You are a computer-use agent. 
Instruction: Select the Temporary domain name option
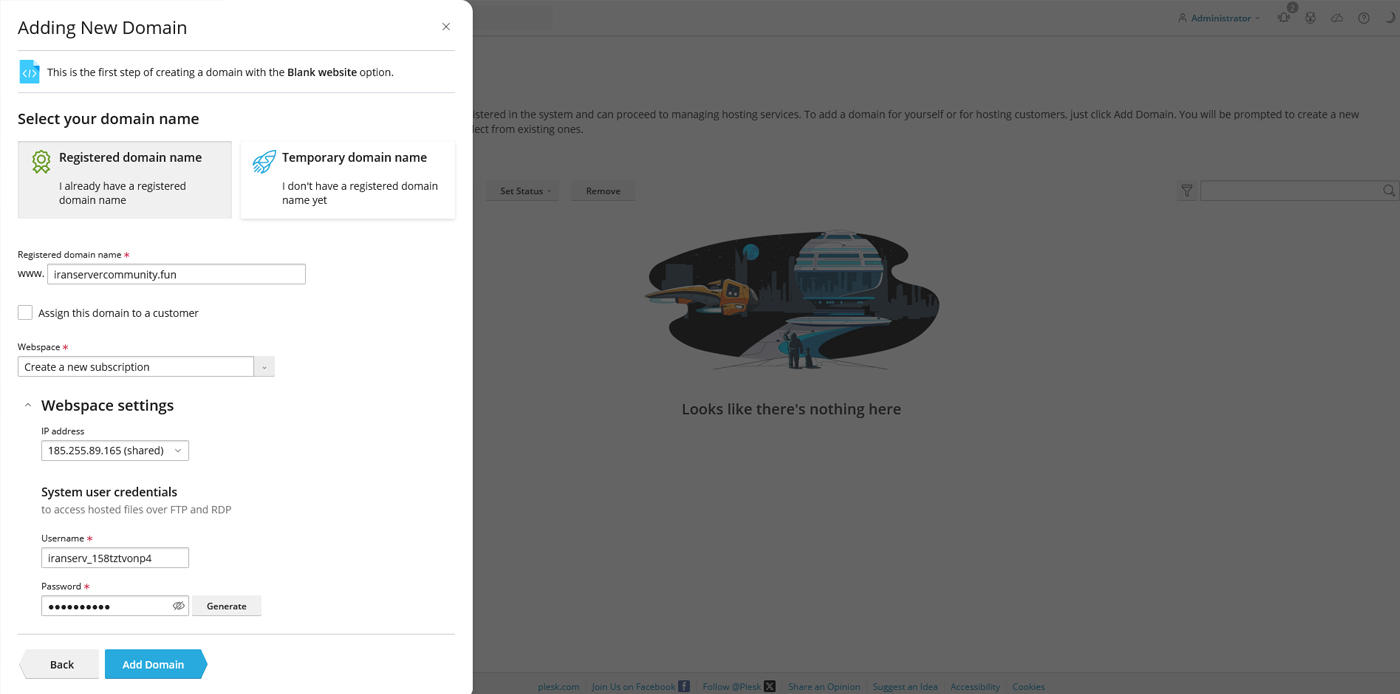tap(347, 179)
